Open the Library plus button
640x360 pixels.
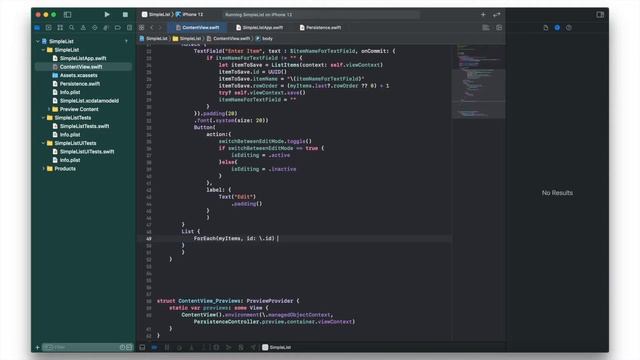[483, 14]
